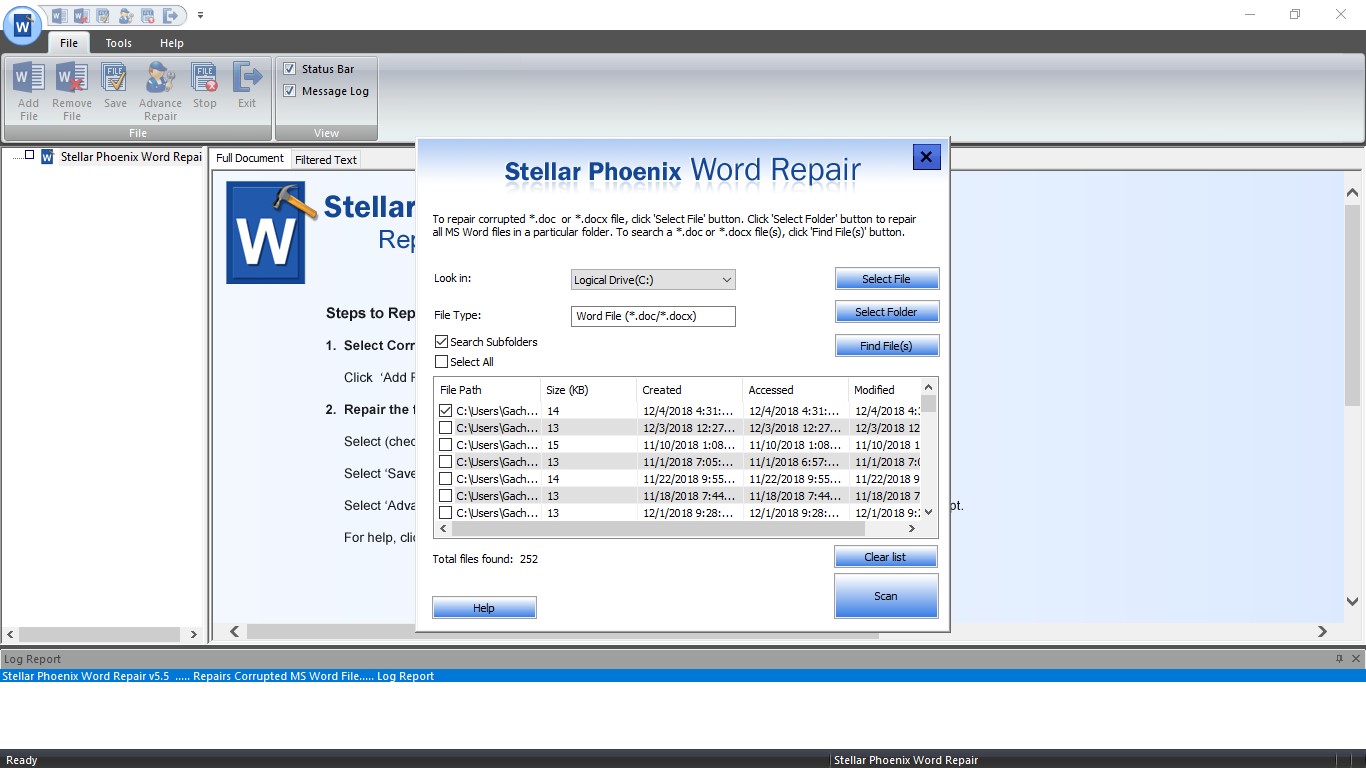Click 'Total files found: 252' text
Viewport: 1366px width, 768px height.
(485, 559)
